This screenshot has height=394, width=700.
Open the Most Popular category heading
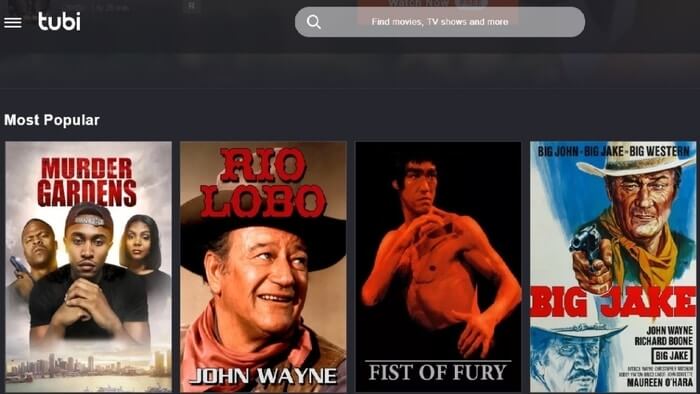(x=52, y=120)
